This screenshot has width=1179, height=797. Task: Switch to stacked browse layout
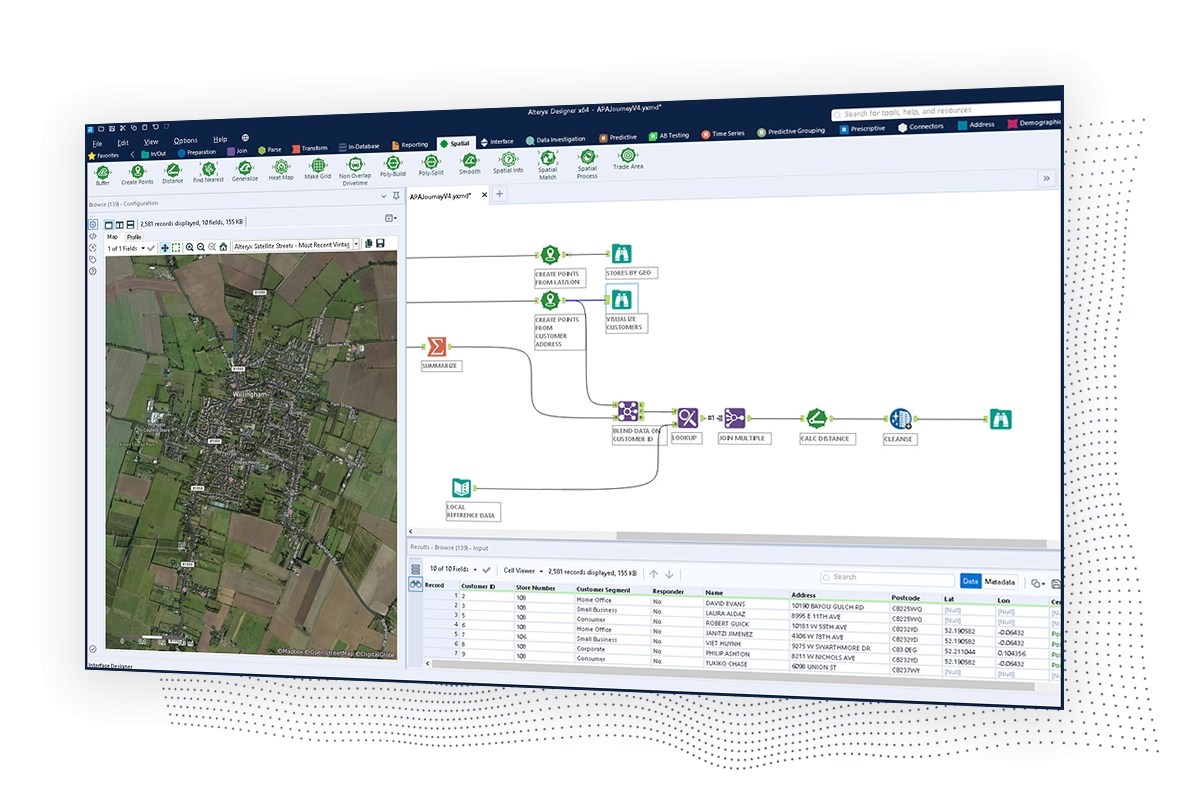(x=130, y=224)
